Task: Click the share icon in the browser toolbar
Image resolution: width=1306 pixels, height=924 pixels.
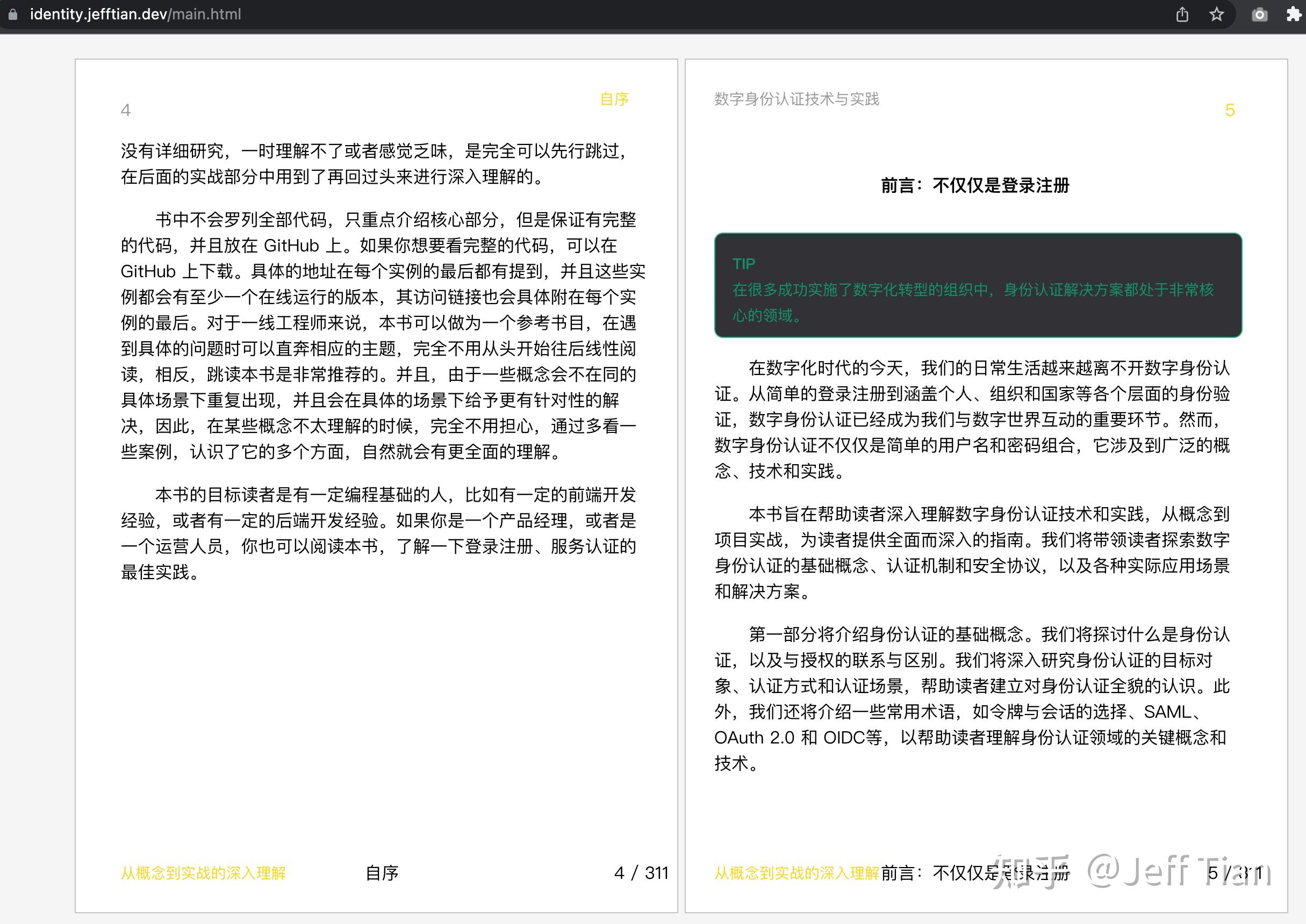Action: click(1182, 14)
